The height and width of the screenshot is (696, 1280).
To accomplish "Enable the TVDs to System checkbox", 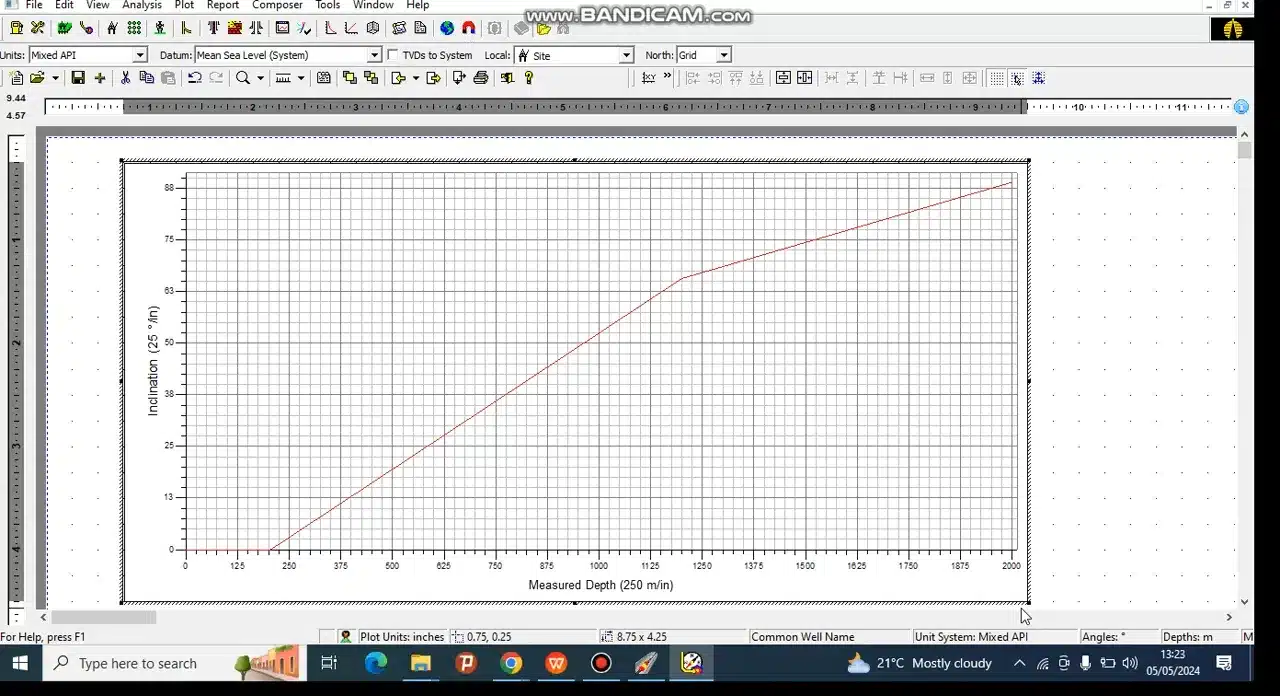I will click(393, 55).
